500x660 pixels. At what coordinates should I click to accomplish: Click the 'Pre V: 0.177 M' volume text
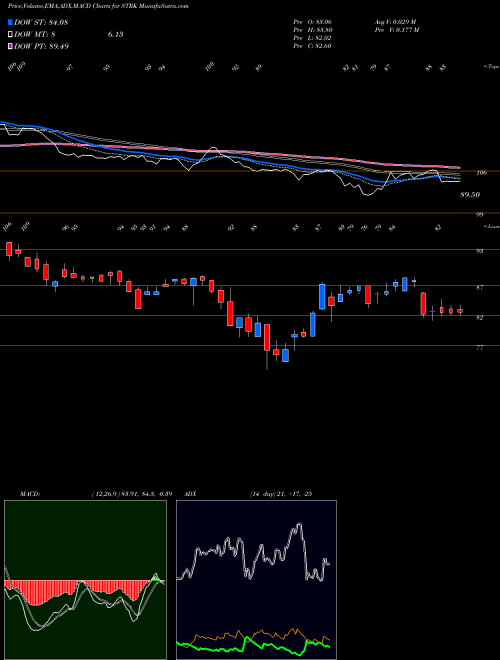[x=396, y=30]
